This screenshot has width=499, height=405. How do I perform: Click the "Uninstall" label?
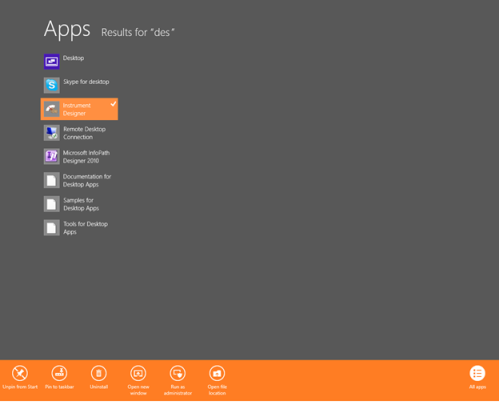coord(99,387)
